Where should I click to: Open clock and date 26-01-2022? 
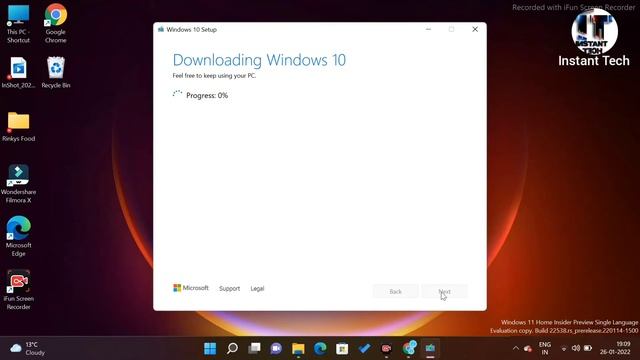click(x=615, y=348)
